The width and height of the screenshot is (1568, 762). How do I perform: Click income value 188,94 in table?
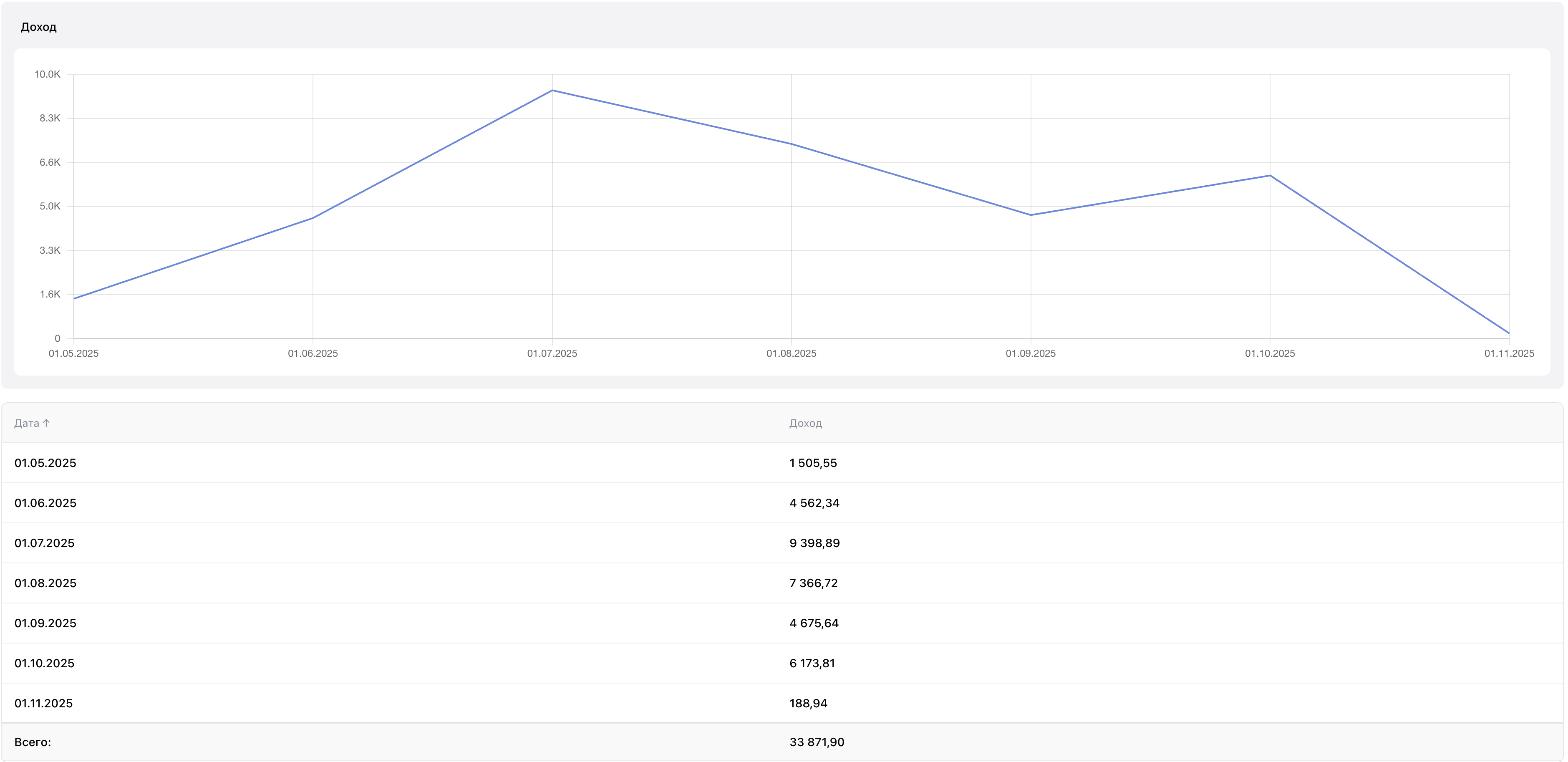click(x=808, y=704)
